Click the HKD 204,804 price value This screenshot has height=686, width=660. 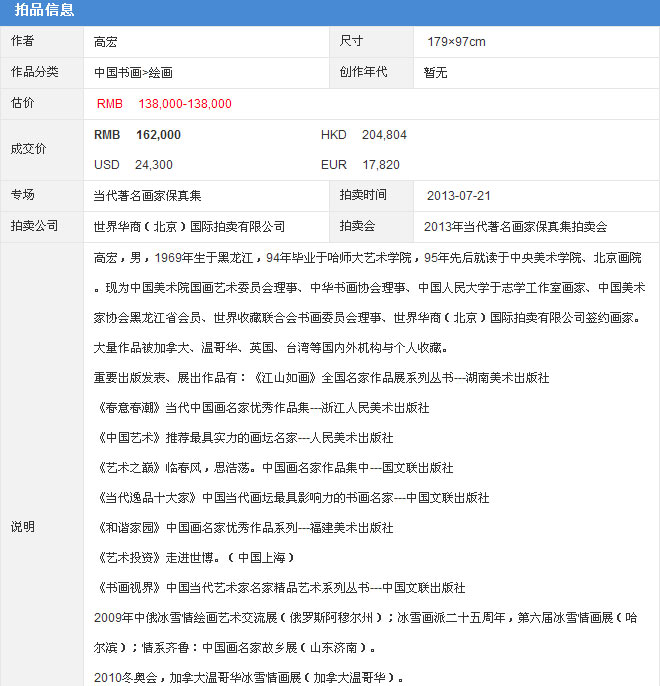click(364, 135)
